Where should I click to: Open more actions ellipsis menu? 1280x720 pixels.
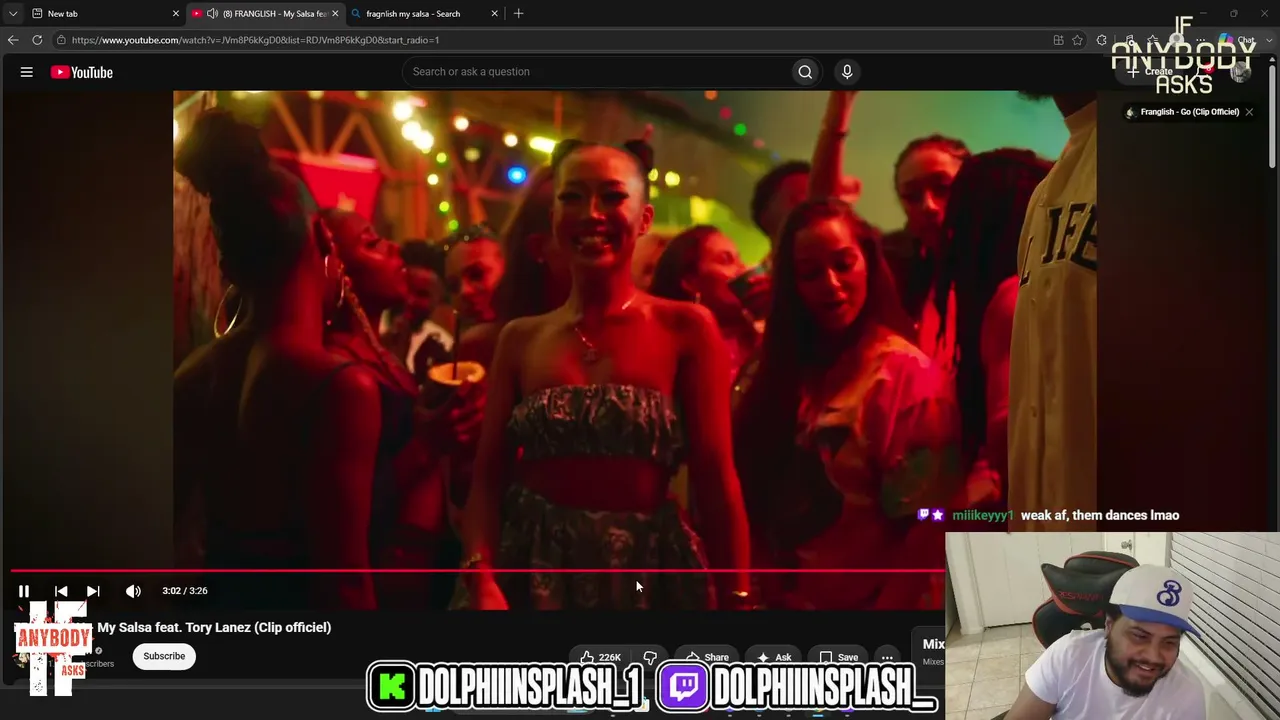point(887,657)
